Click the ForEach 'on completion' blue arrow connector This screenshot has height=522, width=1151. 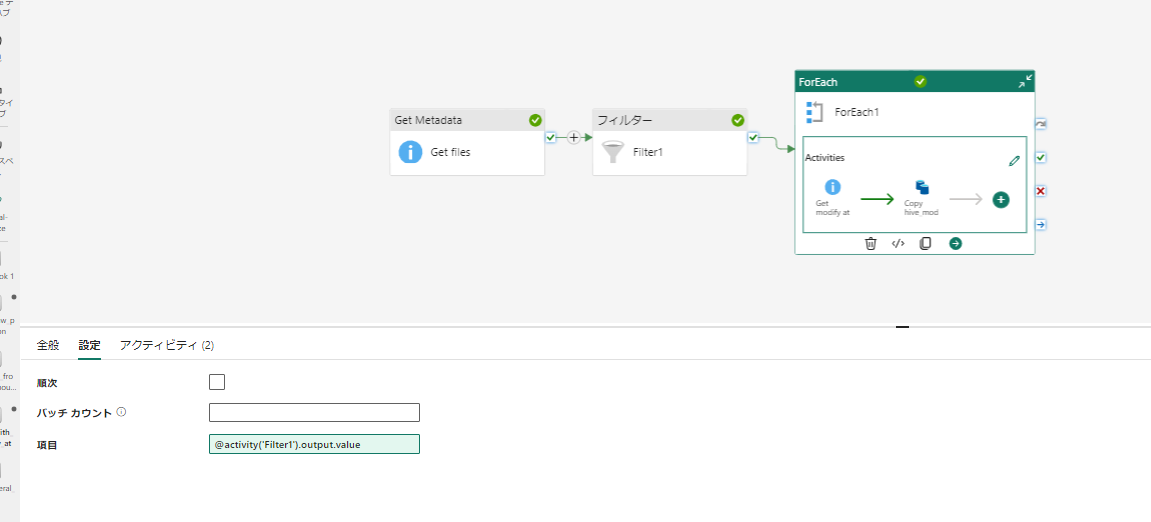[1041, 225]
